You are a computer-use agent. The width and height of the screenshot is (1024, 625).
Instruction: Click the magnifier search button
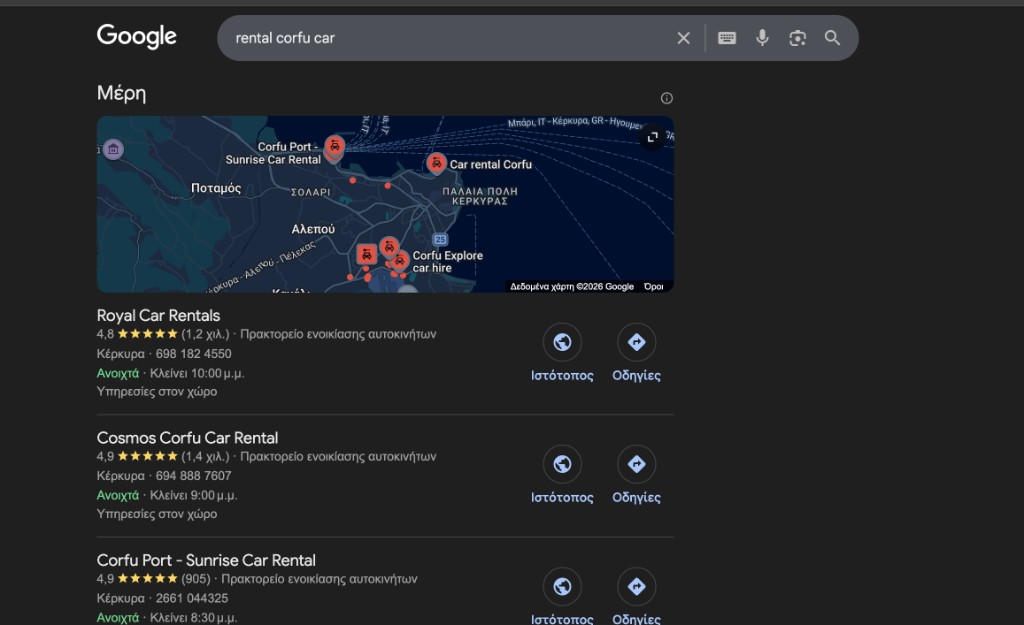pyautogui.click(x=832, y=38)
